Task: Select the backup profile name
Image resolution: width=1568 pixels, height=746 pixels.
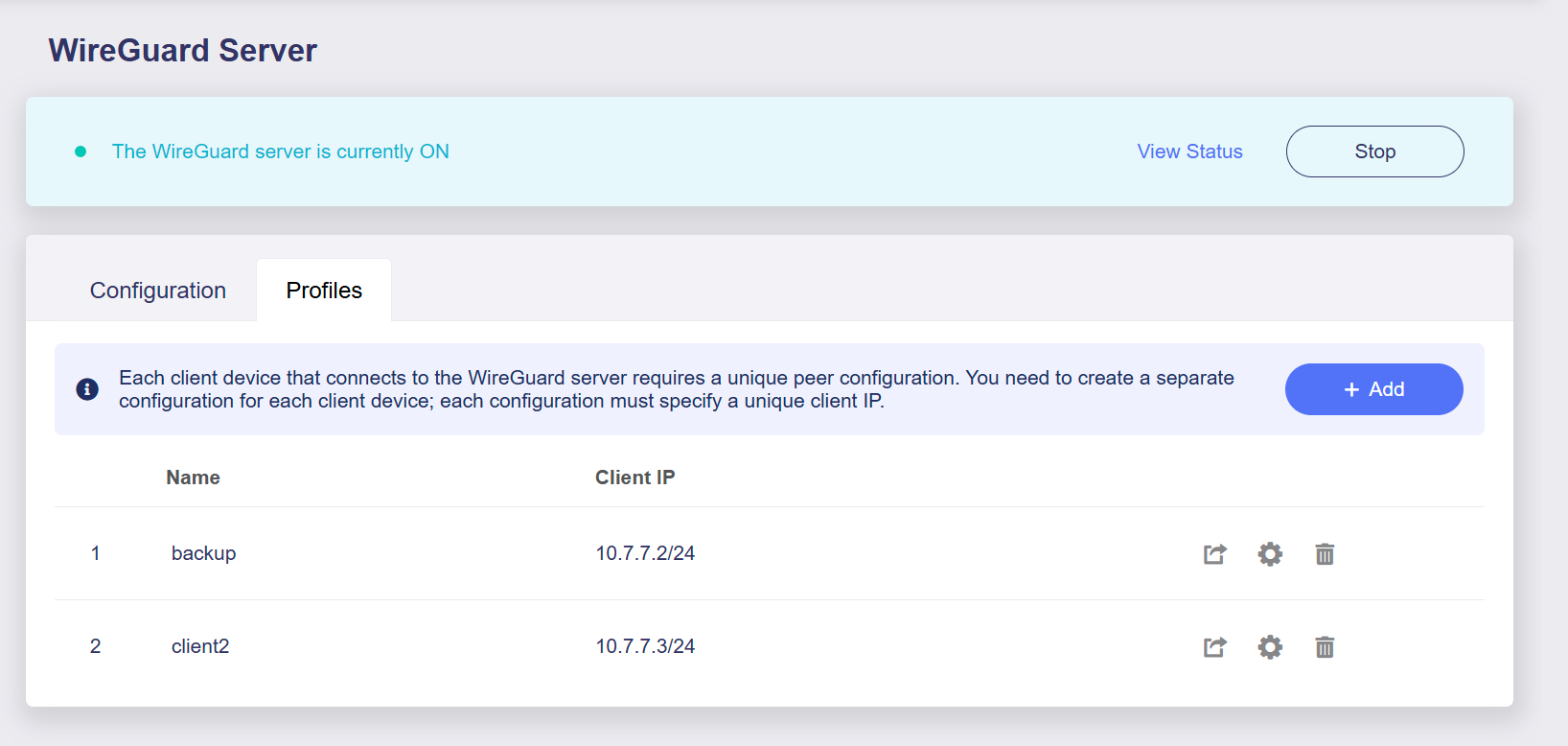Action: pos(203,553)
